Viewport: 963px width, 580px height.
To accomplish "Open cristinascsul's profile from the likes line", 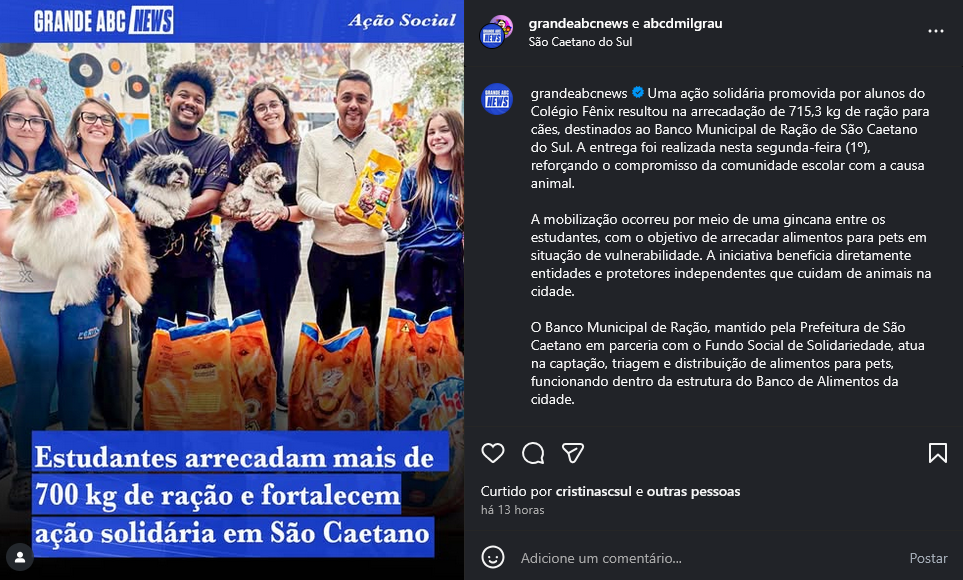I will point(593,492).
